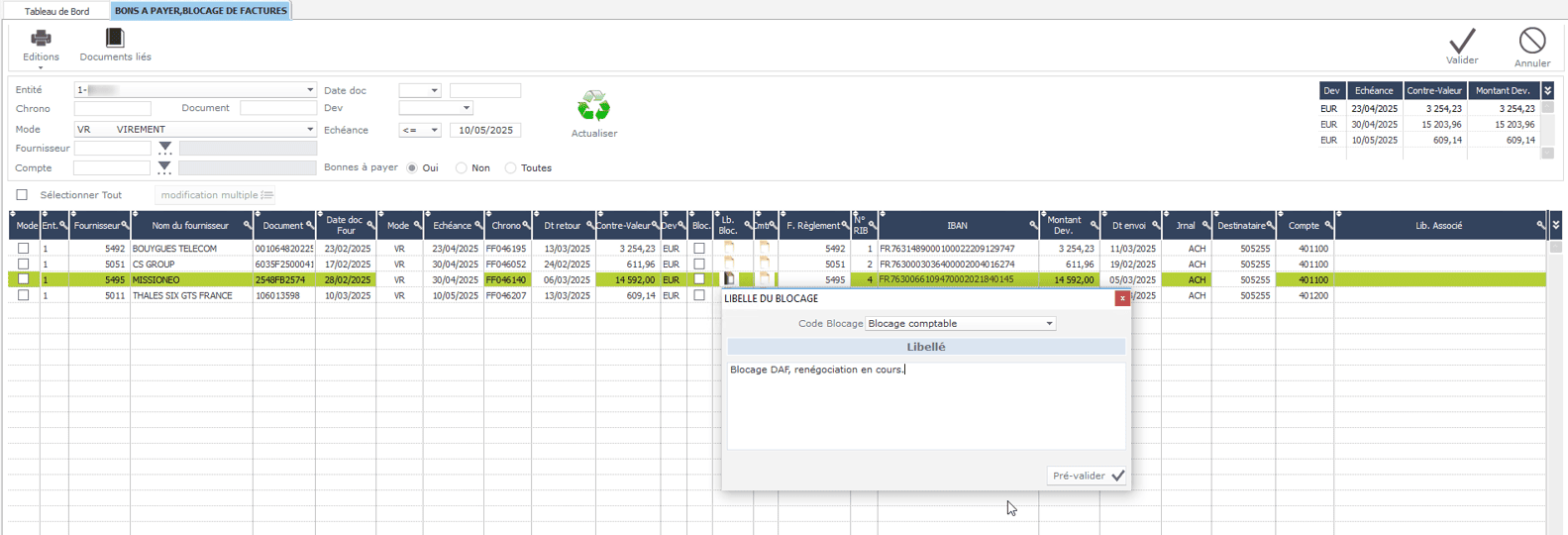Click the green Actualiser recycle icon

coord(593,106)
